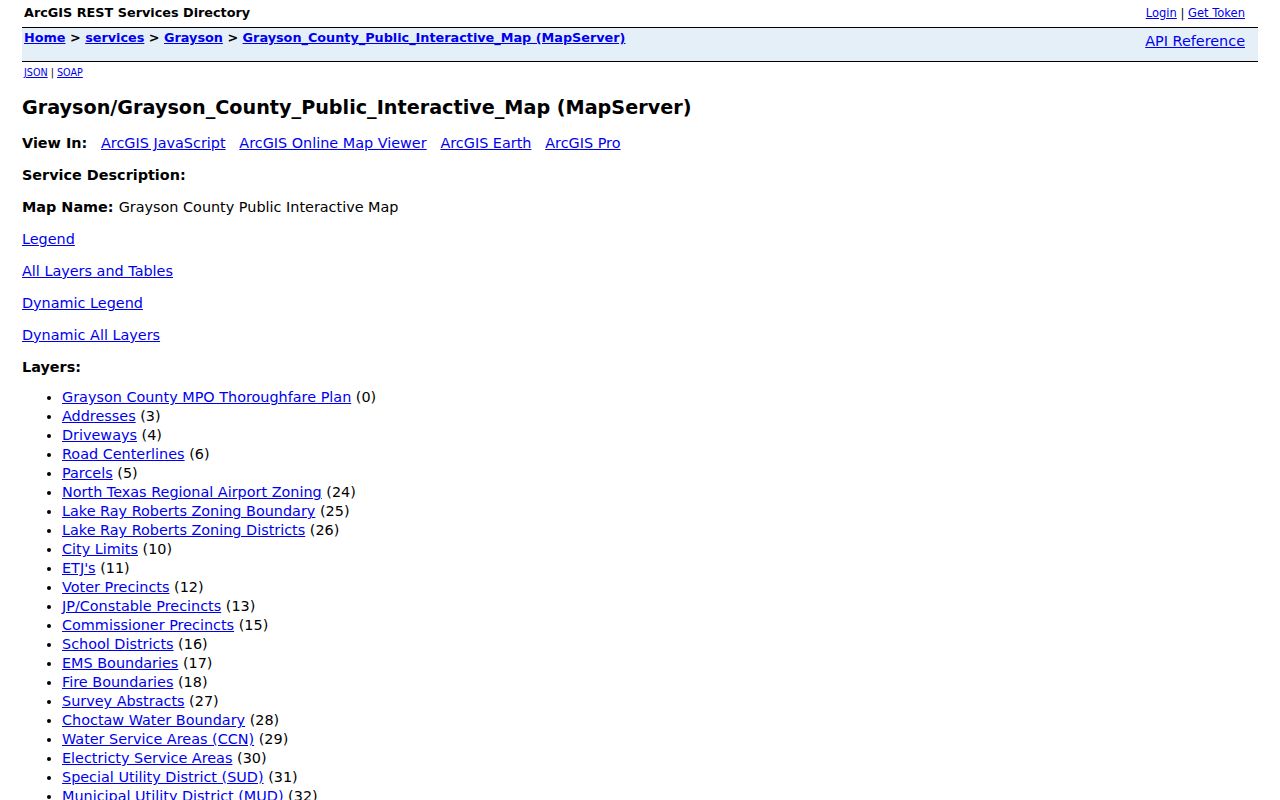Open the services breadcrumb link

coord(115,38)
